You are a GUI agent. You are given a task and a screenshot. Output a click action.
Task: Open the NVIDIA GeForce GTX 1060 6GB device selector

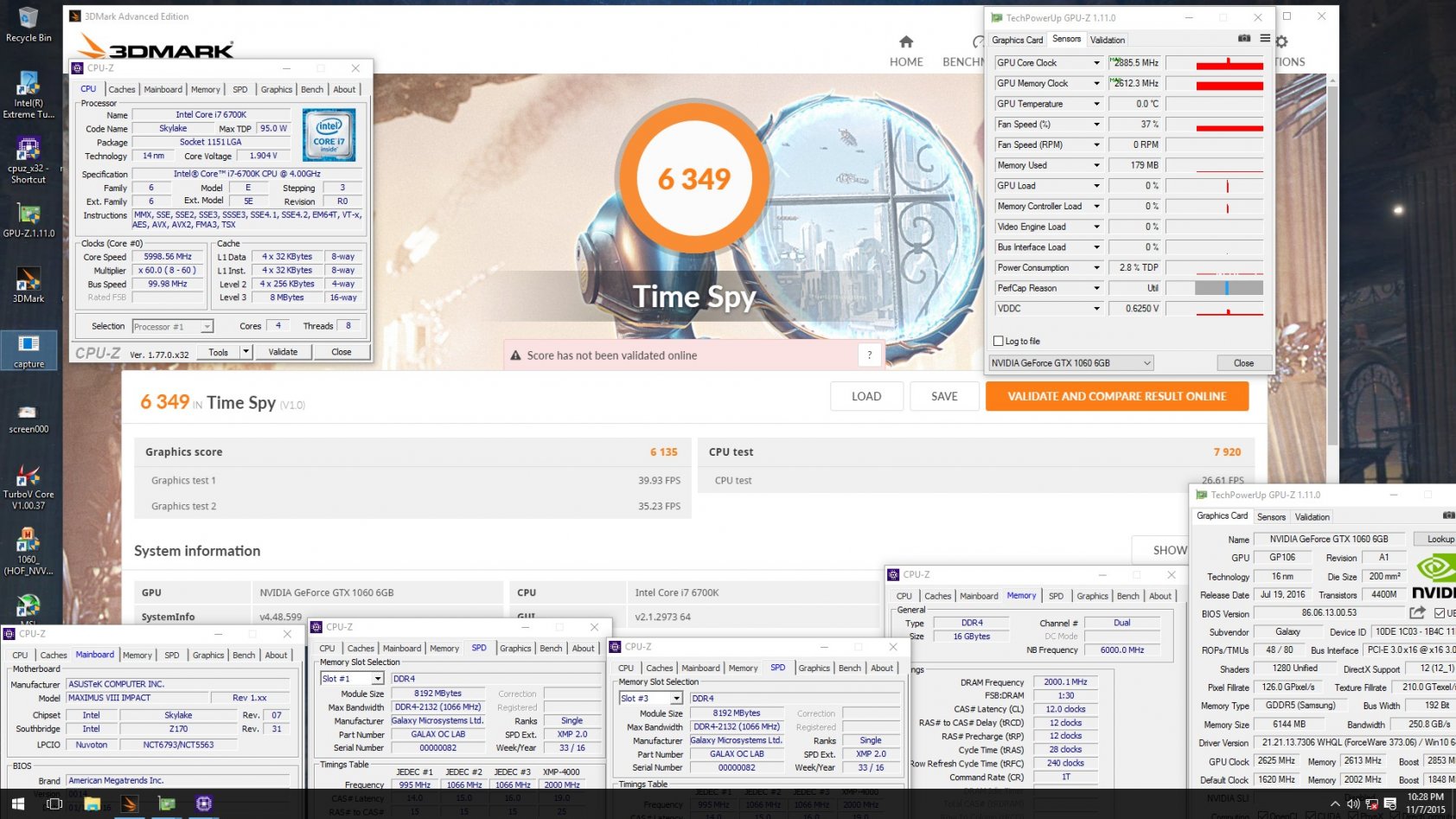click(1071, 363)
